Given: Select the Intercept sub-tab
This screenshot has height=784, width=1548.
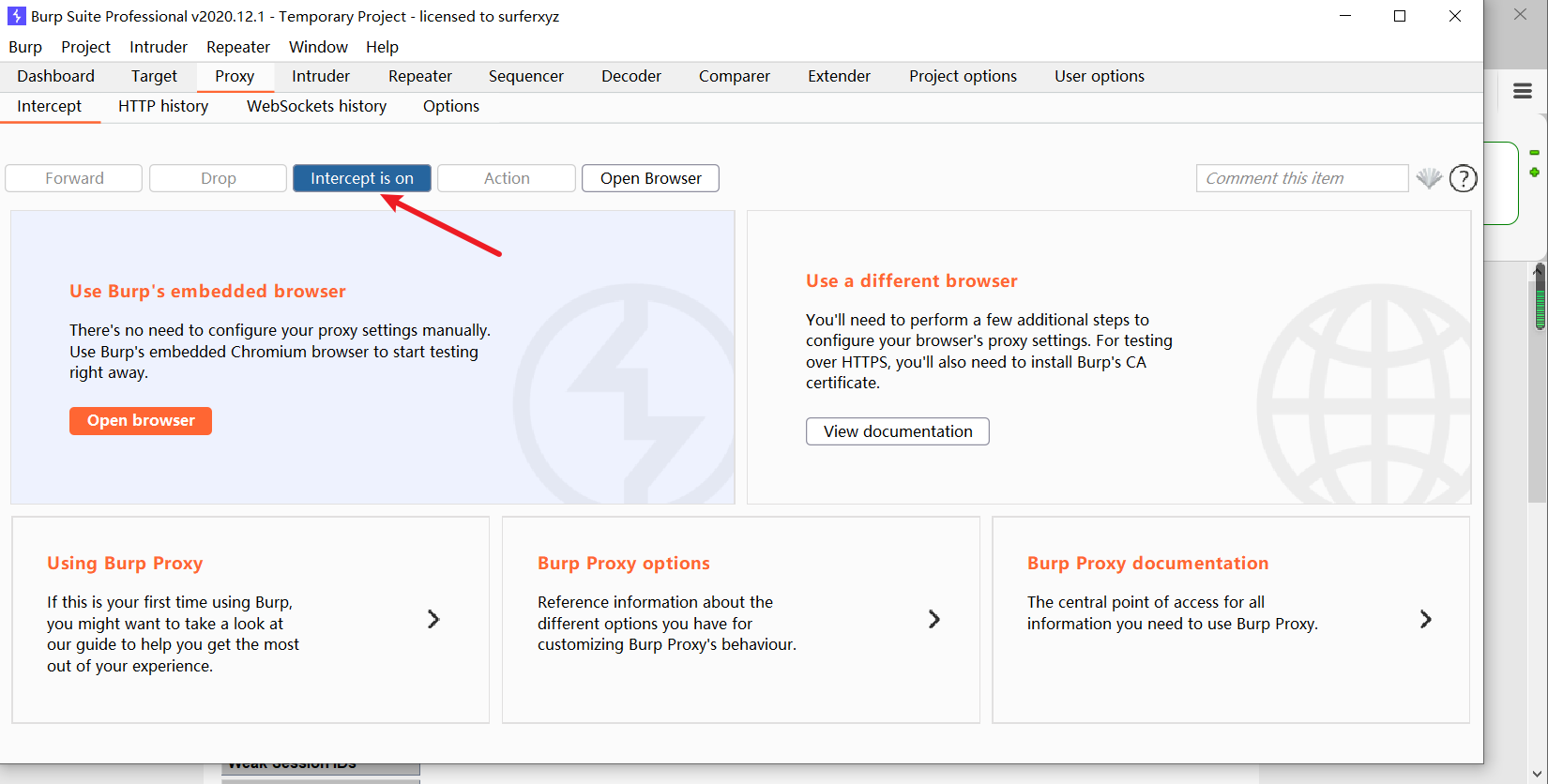Looking at the screenshot, I should coord(49,106).
